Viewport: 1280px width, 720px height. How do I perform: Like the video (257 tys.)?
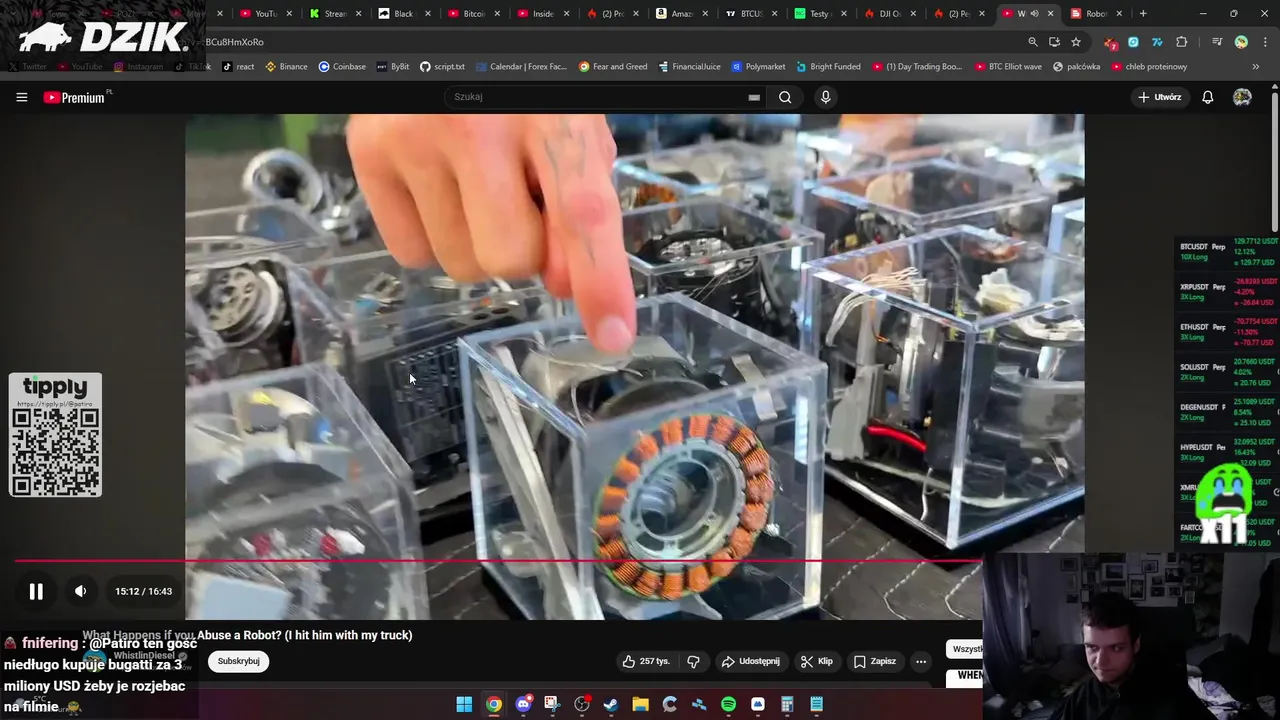[646, 661]
